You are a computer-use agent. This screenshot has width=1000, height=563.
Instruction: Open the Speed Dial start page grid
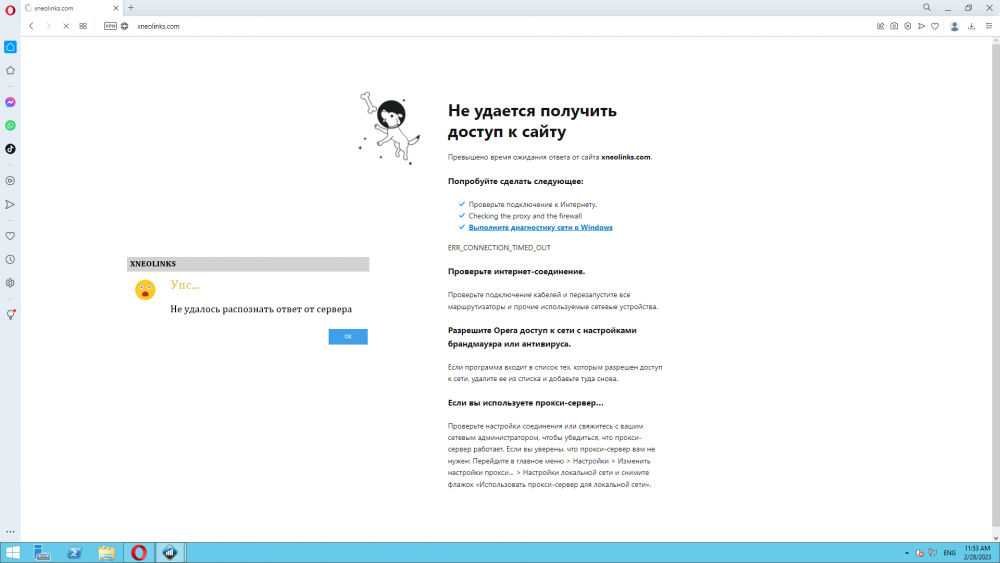83,26
